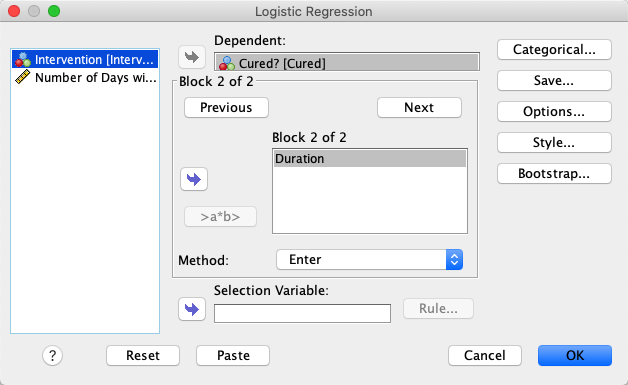Open the Bootstrap... dialog

coord(554,173)
